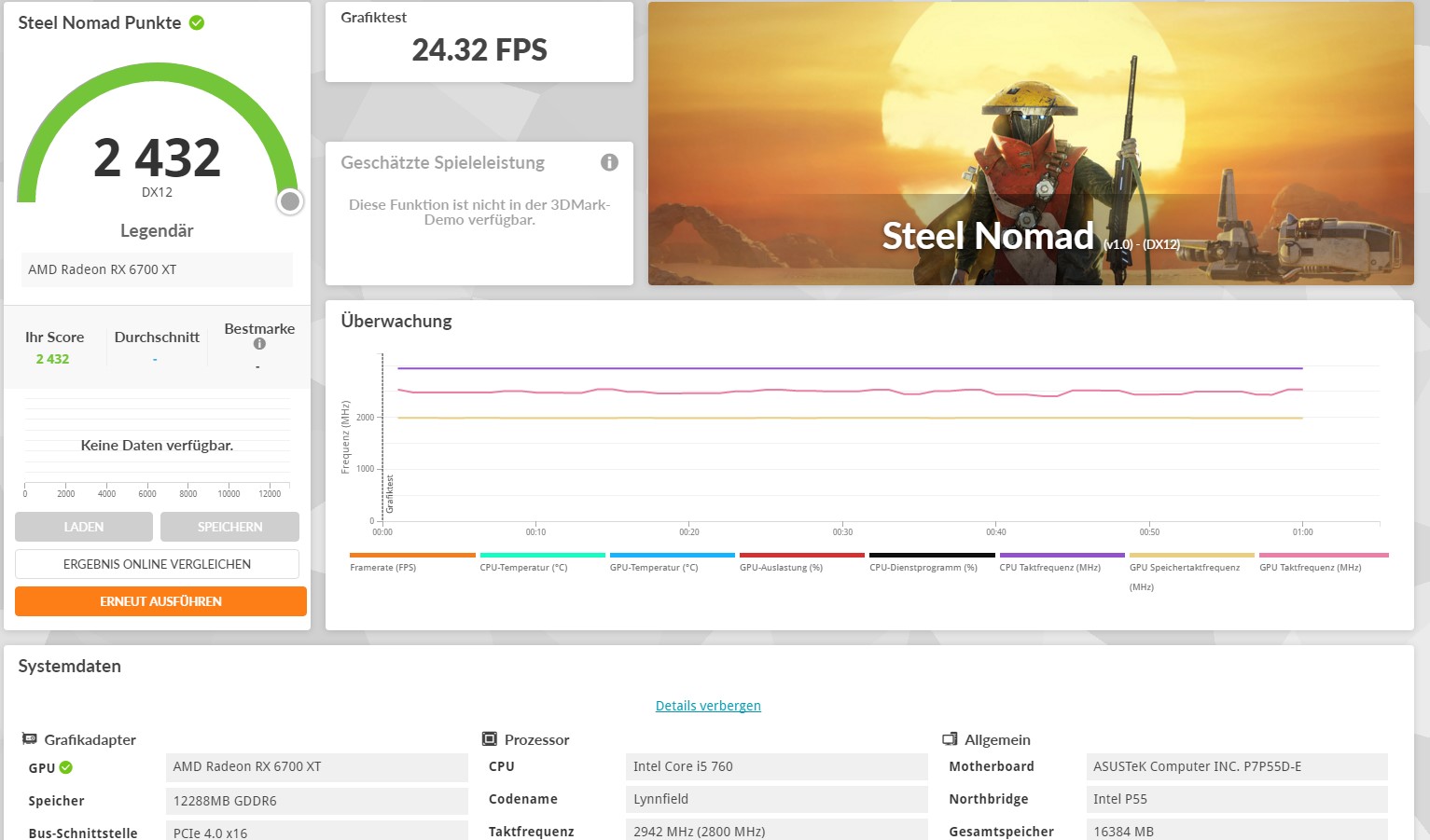Viewport: 1430px width, 840px height.
Task: Click the Allgemein computer icon
Action: 950,738
